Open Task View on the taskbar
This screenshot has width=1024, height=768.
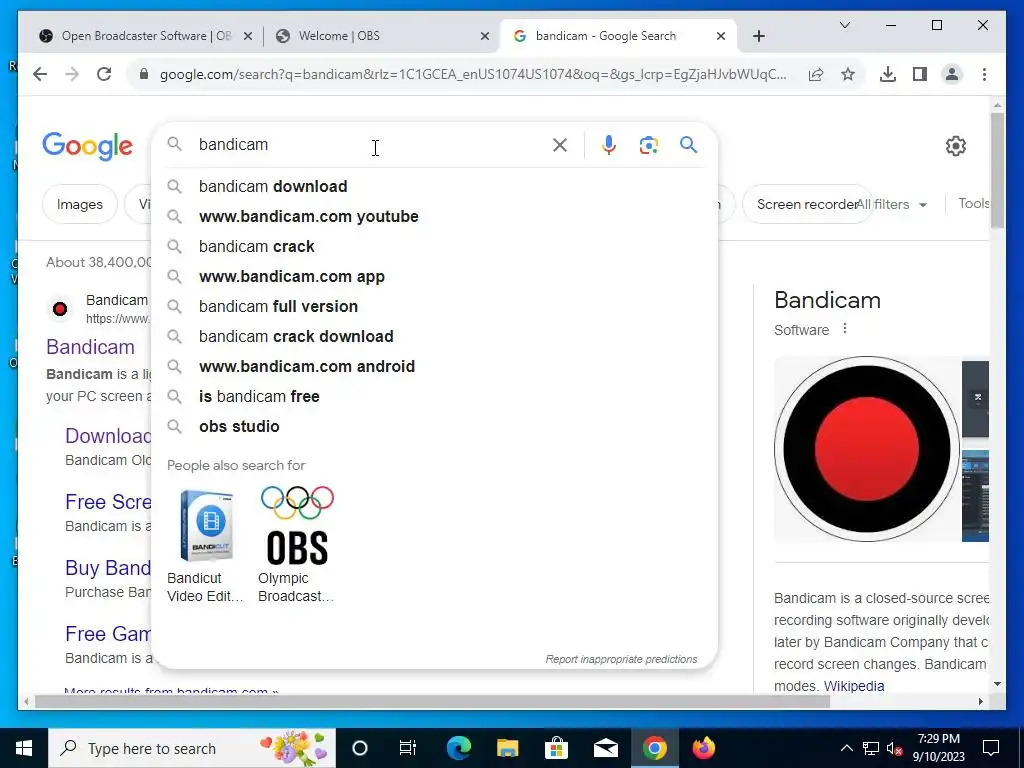(408, 748)
